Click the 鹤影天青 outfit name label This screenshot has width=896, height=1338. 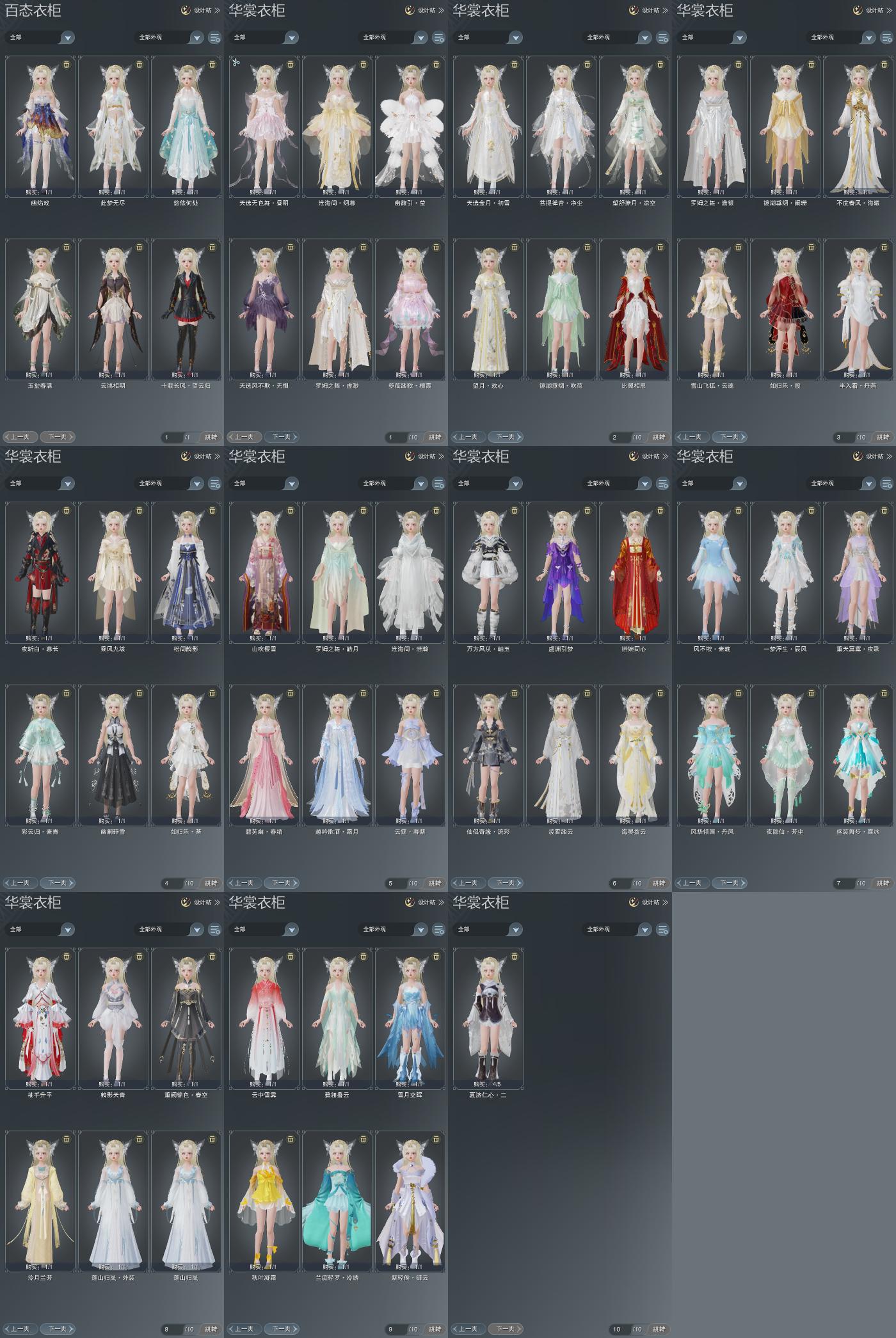click(113, 1095)
